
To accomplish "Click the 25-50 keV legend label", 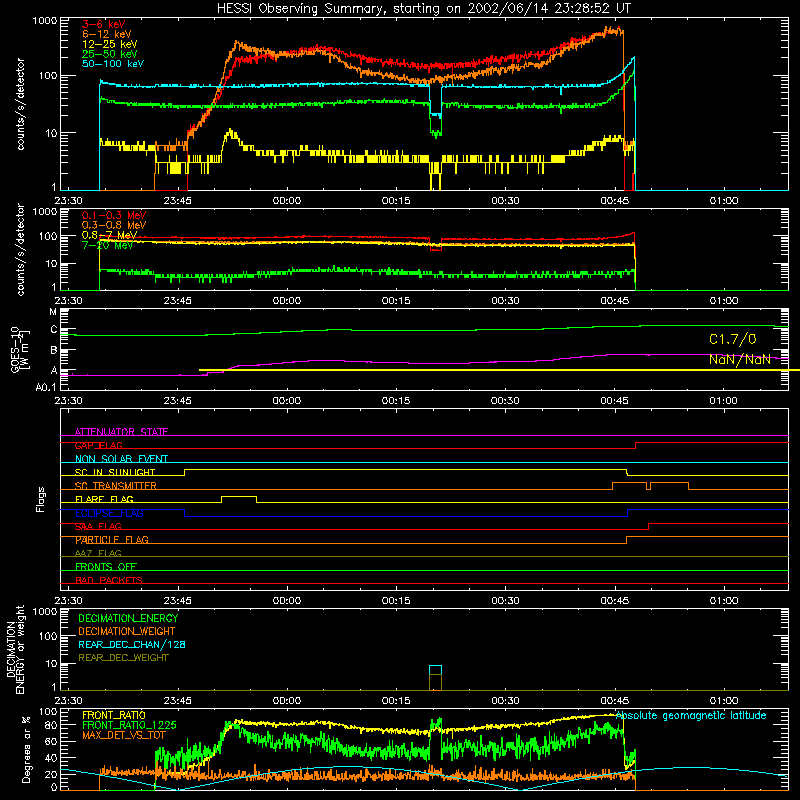I will pyautogui.click(x=110, y=54).
